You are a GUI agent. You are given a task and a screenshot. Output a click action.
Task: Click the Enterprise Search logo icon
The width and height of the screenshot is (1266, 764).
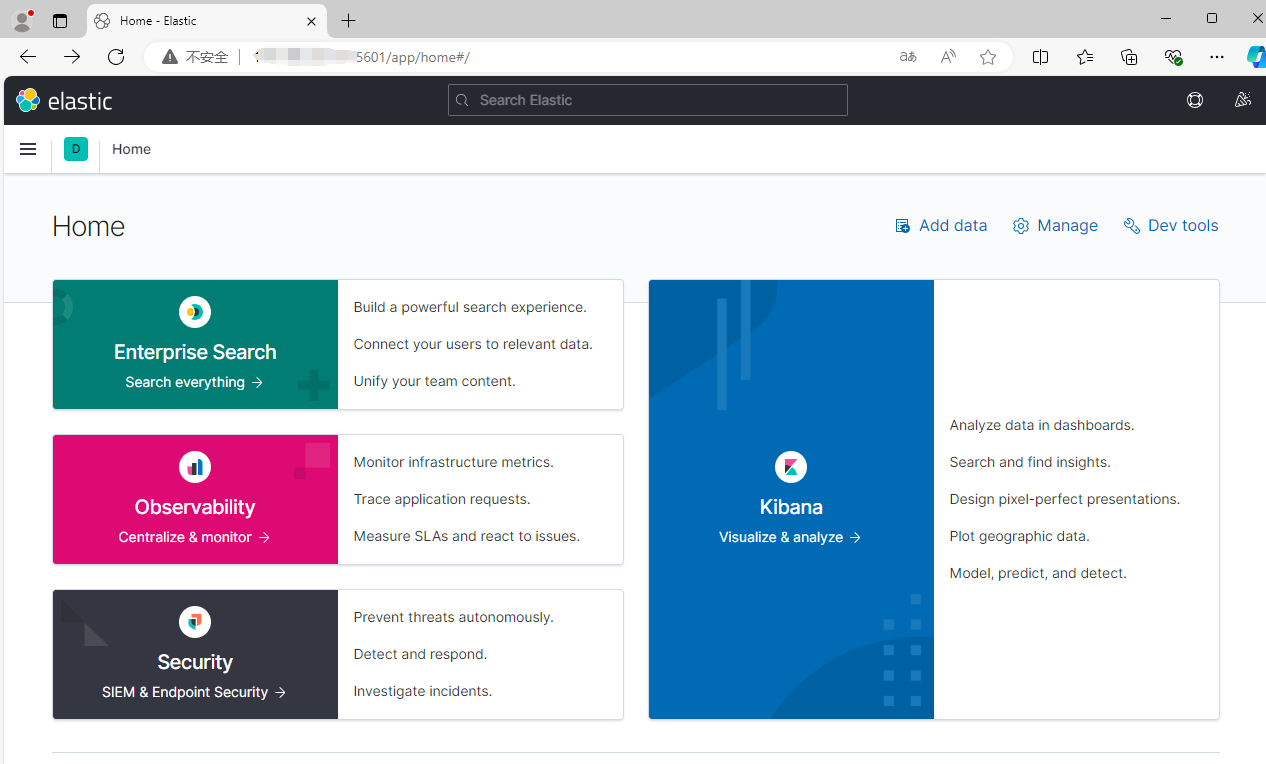(195, 312)
